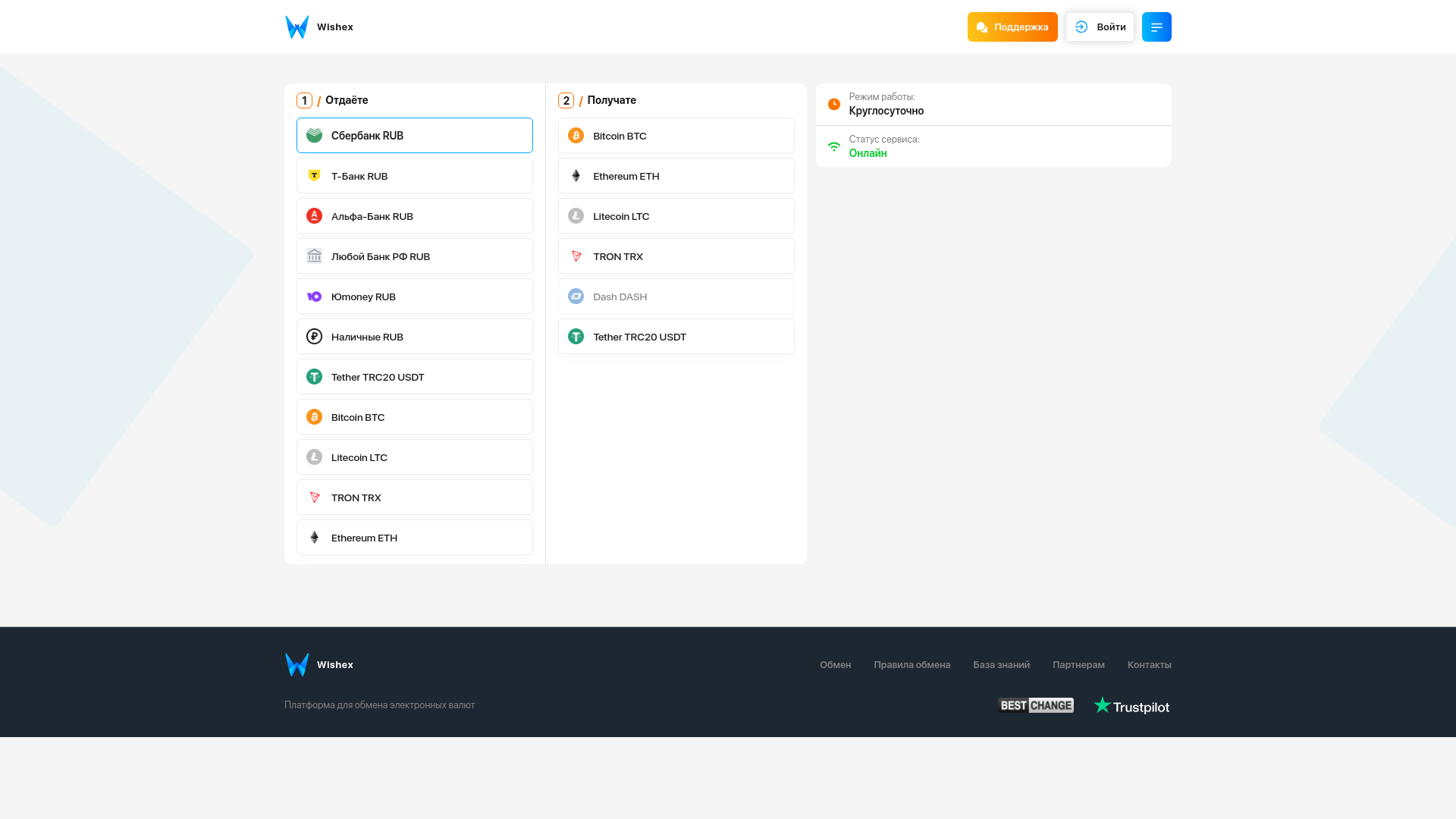Select Юmoney RUB to give
1456x819 pixels.
tap(415, 297)
